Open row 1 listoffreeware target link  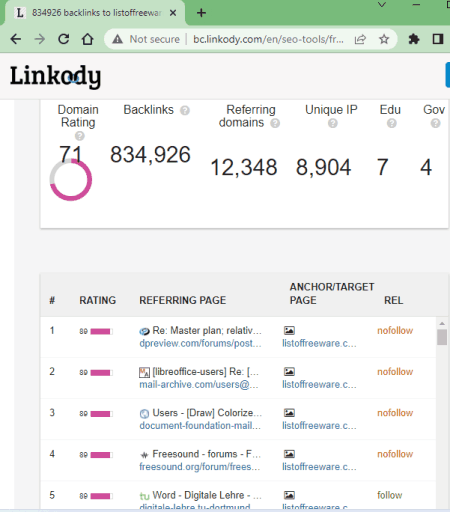(x=319, y=344)
